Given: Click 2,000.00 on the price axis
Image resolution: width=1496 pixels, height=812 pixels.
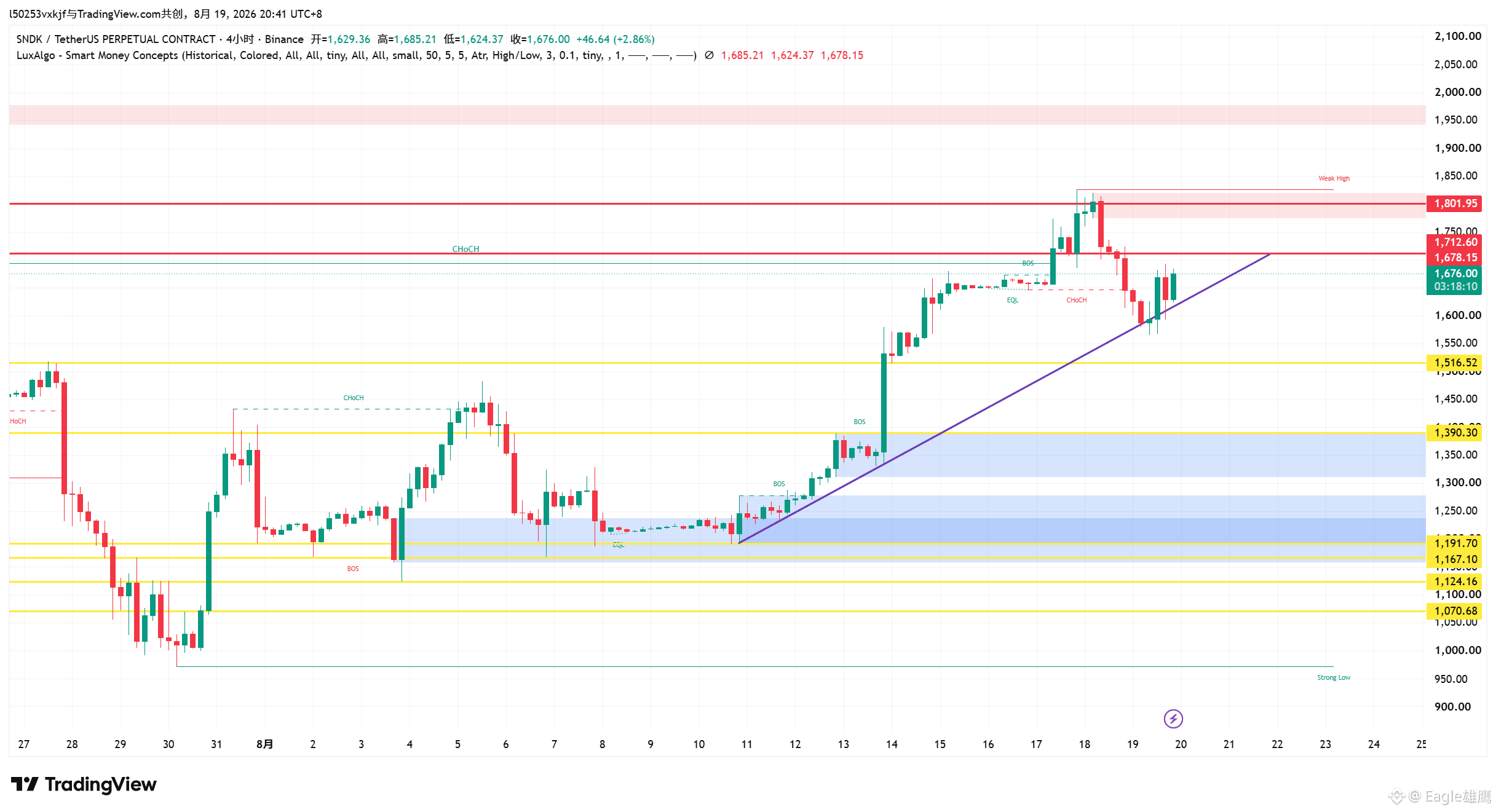Looking at the screenshot, I should [1458, 92].
